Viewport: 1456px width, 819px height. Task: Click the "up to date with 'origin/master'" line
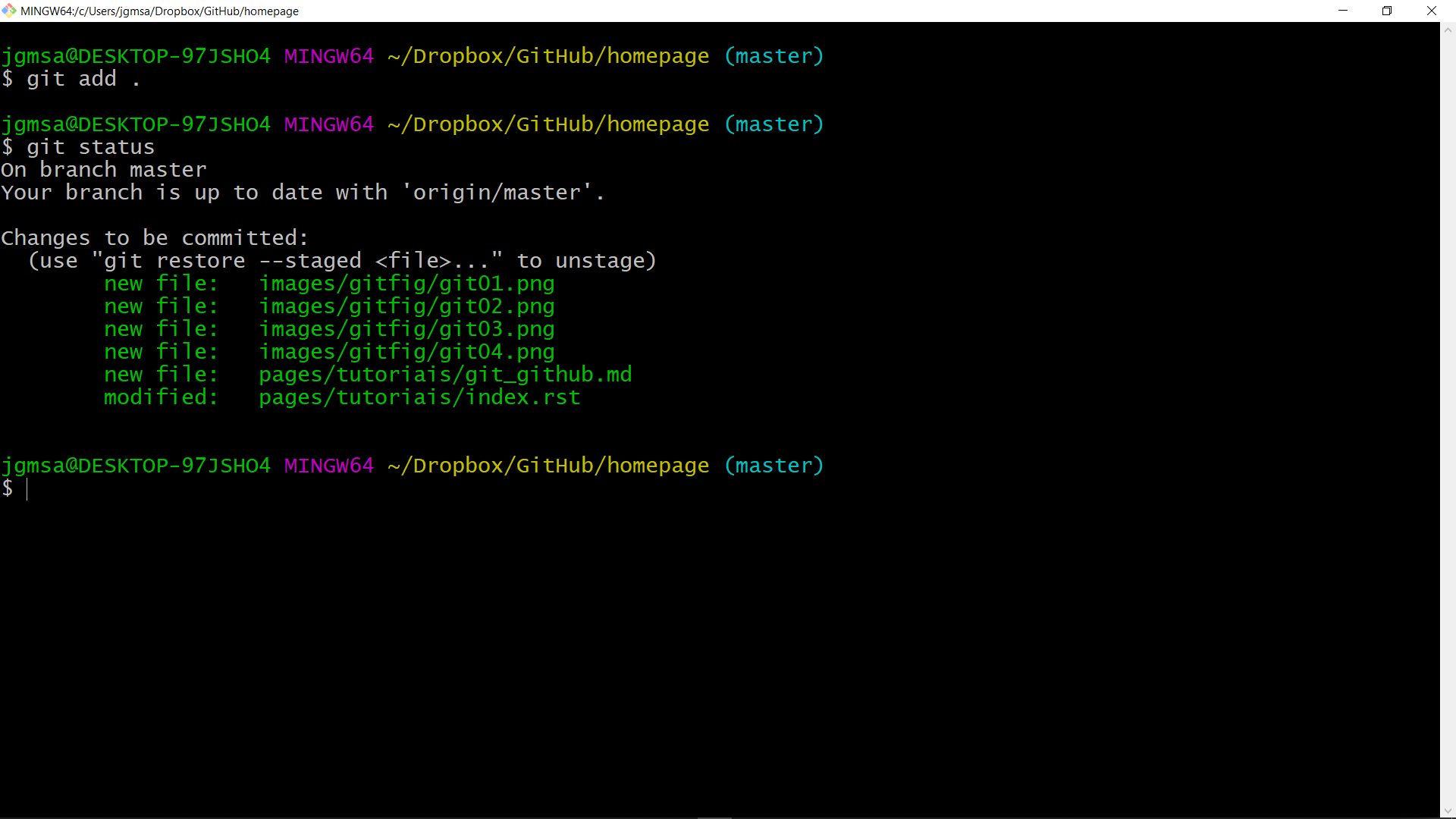(303, 193)
